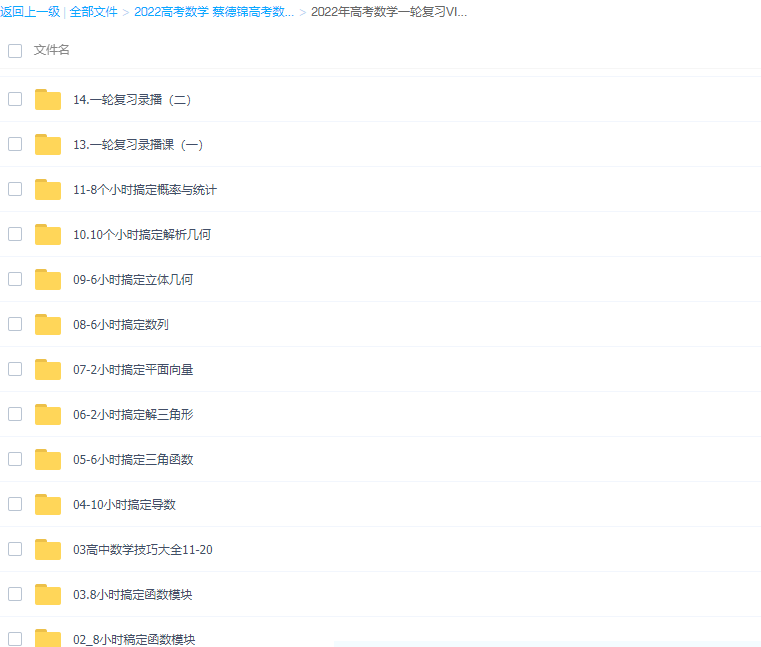Open folder name 09-6小时搞定立体几何
Viewport: 761px width, 647px height.
pyautogui.click(x=133, y=280)
